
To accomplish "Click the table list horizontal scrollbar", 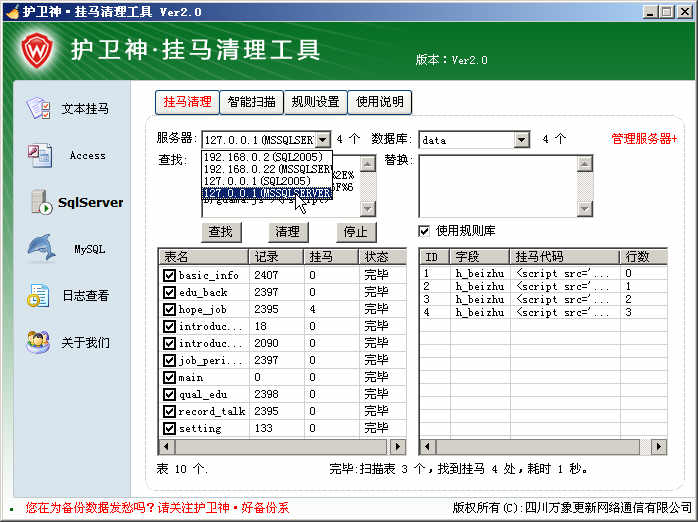I will coord(280,447).
